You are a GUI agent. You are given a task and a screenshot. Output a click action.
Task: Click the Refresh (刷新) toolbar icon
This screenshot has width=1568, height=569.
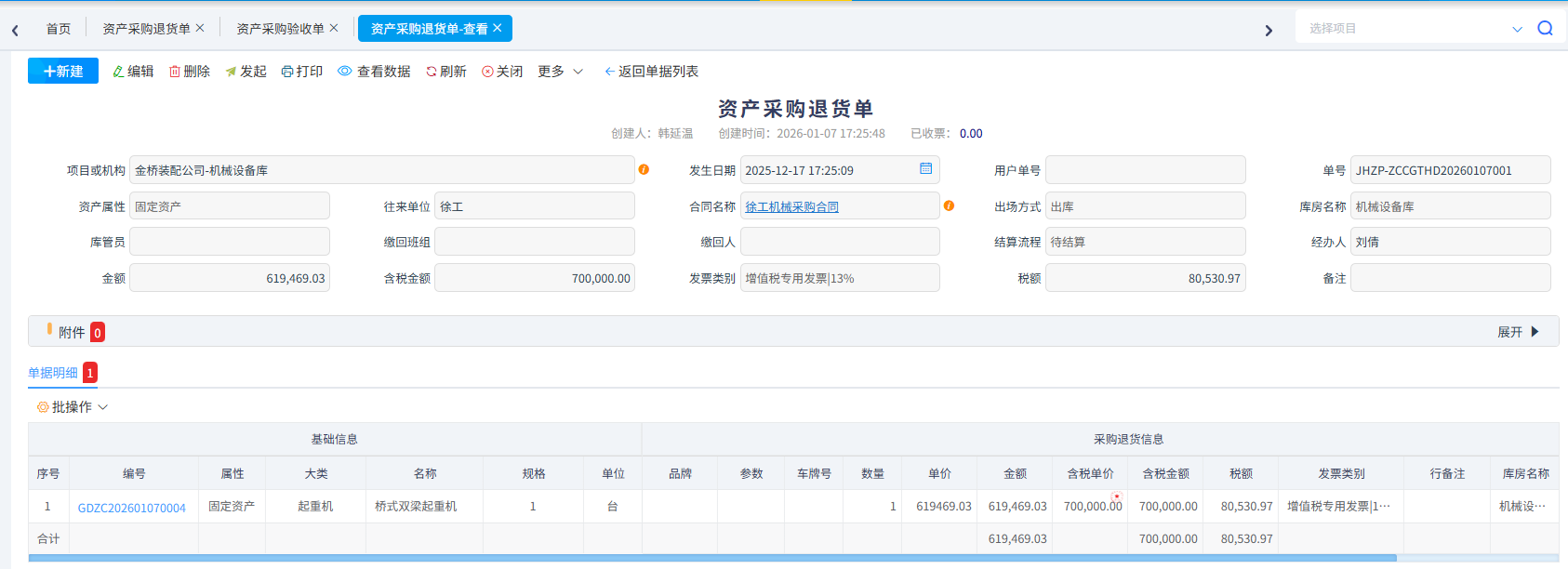432,72
